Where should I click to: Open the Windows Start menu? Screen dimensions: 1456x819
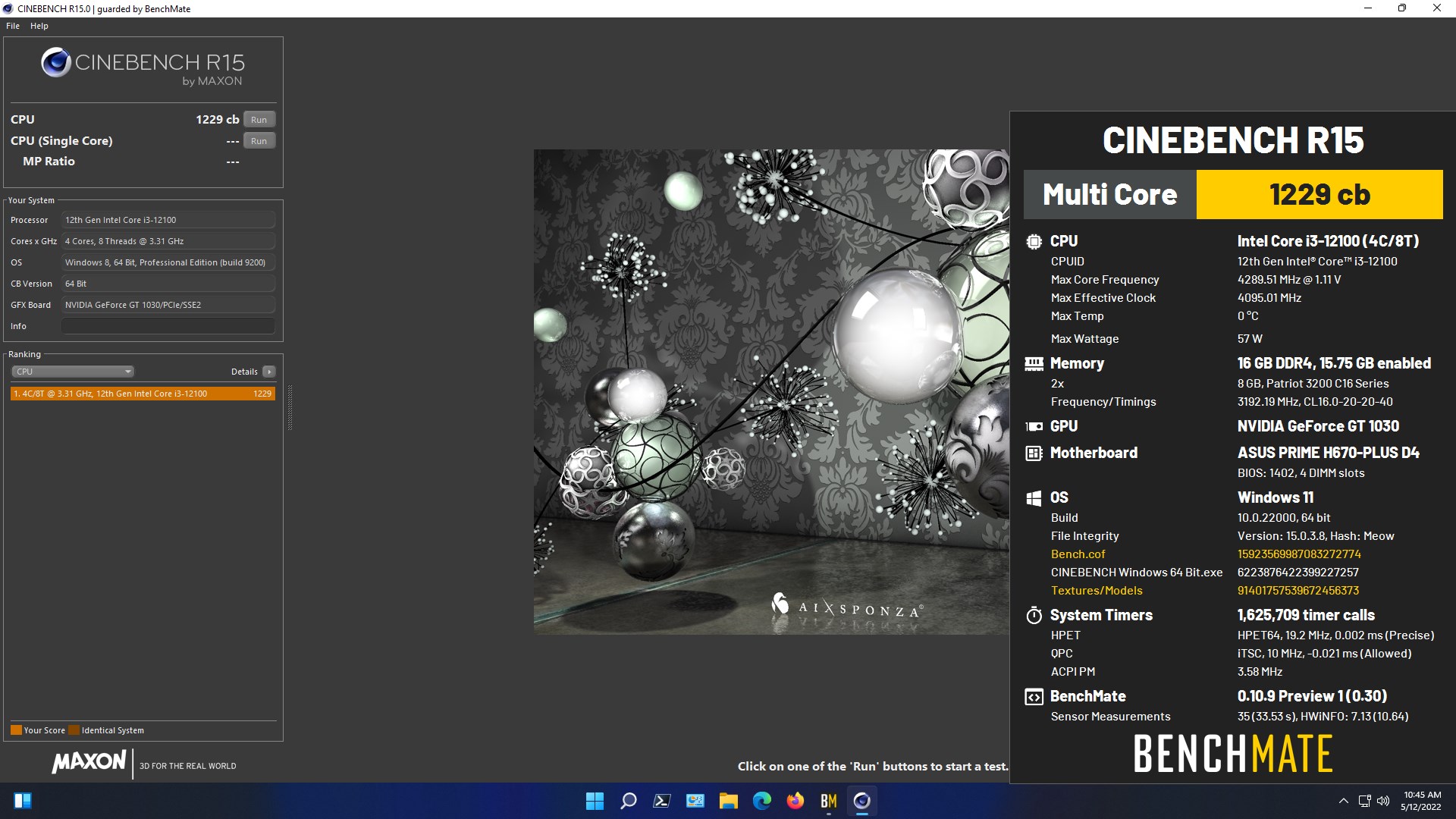coord(595,801)
